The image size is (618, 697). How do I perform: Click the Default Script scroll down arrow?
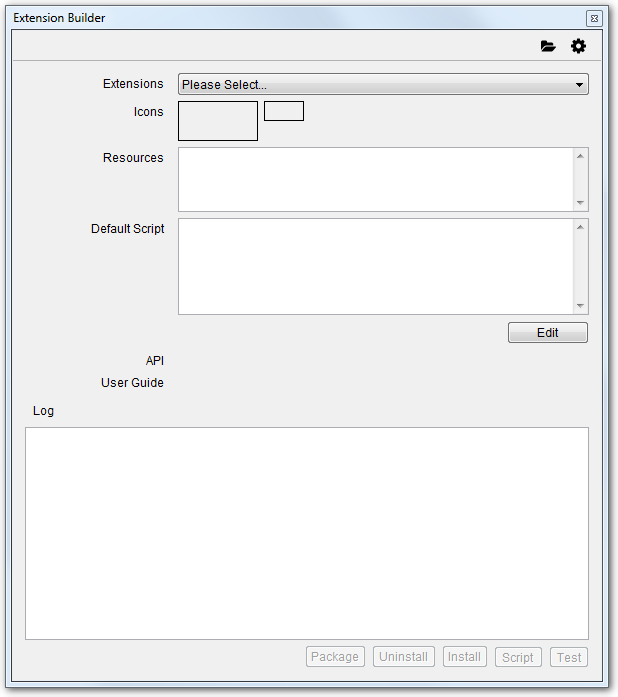click(x=580, y=306)
